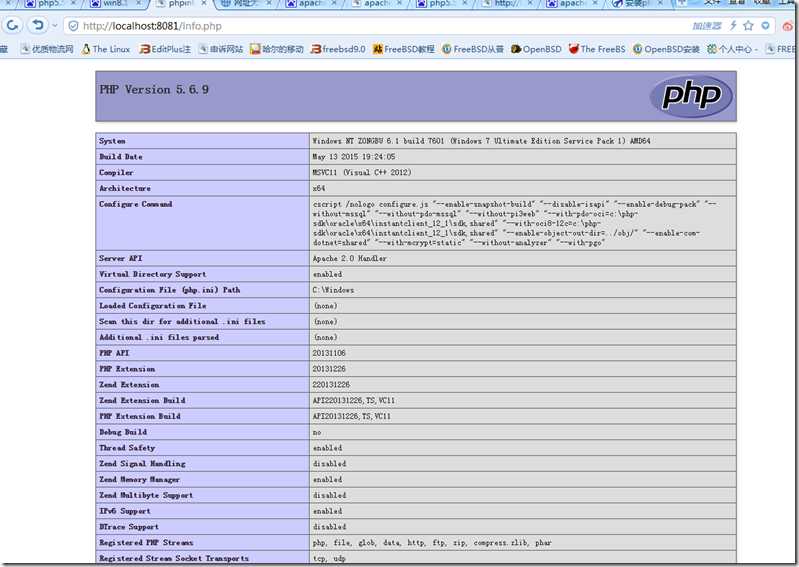Click the lightning bolt accelerator icon
This screenshot has width=799, height=567.
point(733,25)
